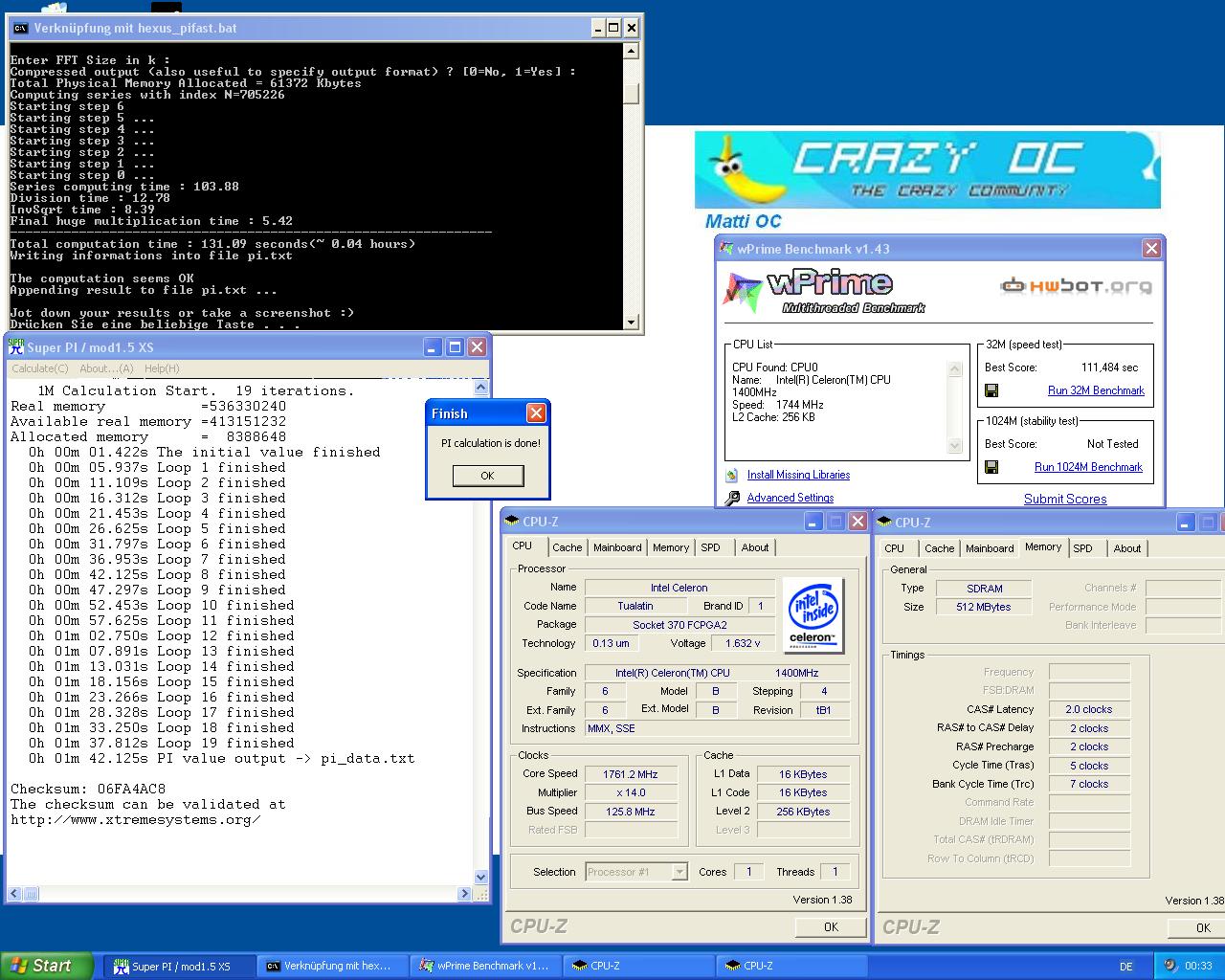The image size is (1225, 980).
Task: Select the SPD tab in right CPU-Z window
Action: (1082, 548)
